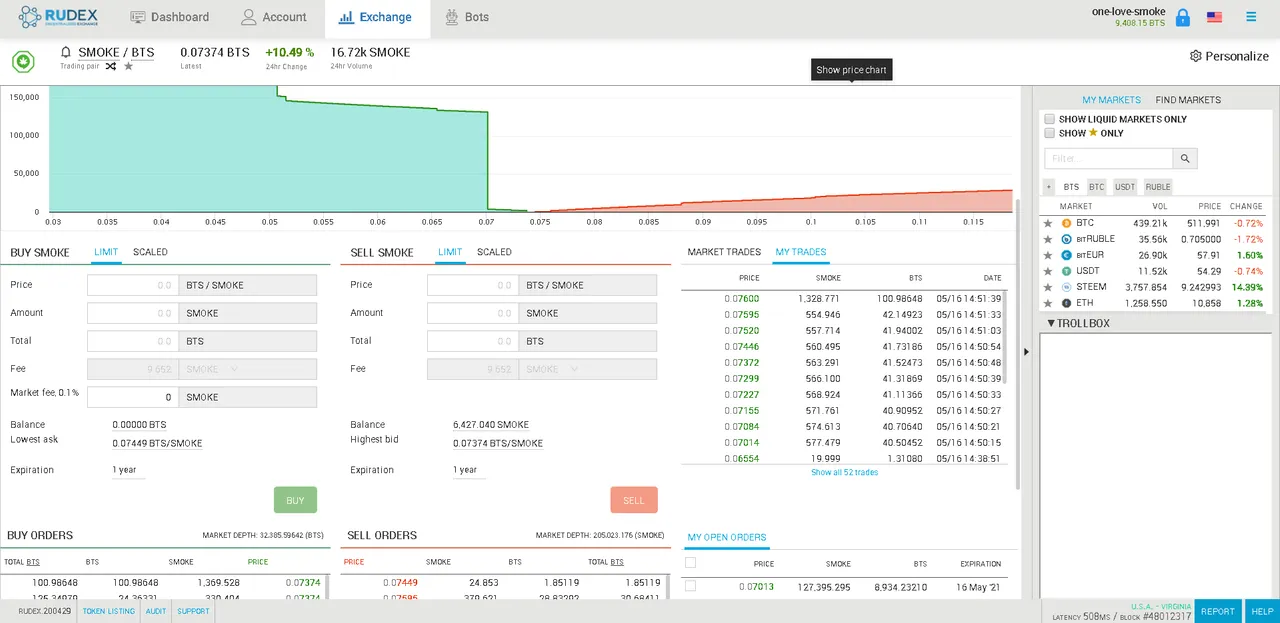Image resolution: width=1280 pixels, height=623 pixels.
Task: Click the BTC coin icon
Action: 1066,223
